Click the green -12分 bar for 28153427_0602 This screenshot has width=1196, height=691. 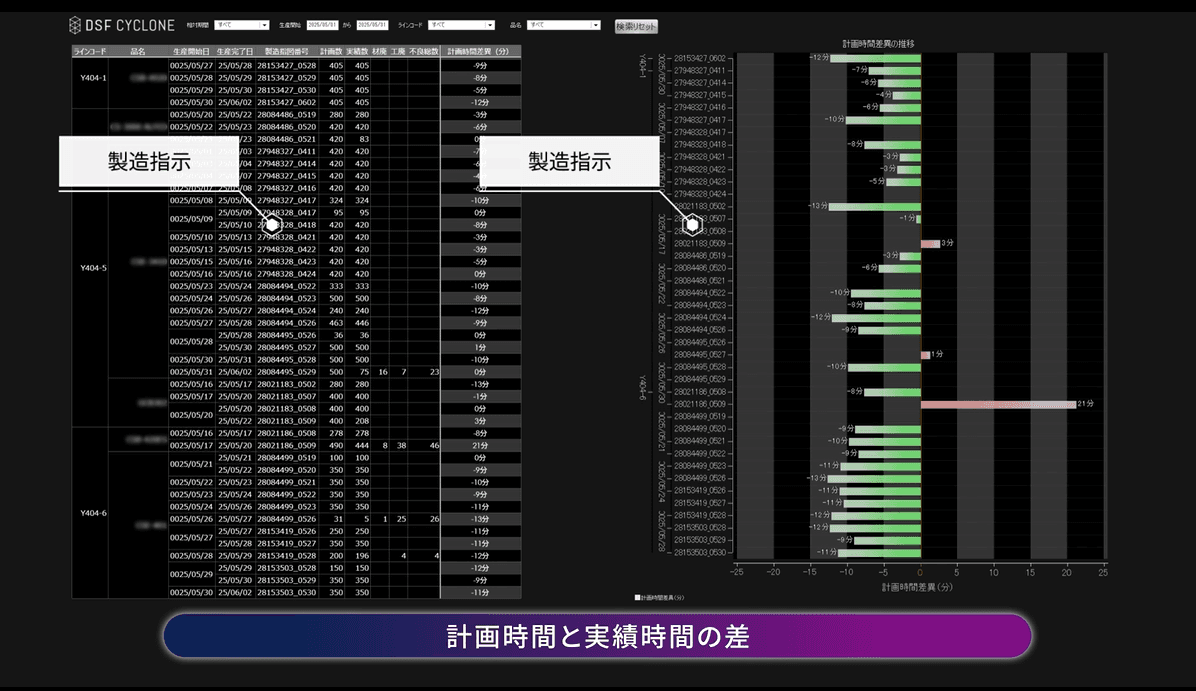click(x=876, y=58)
